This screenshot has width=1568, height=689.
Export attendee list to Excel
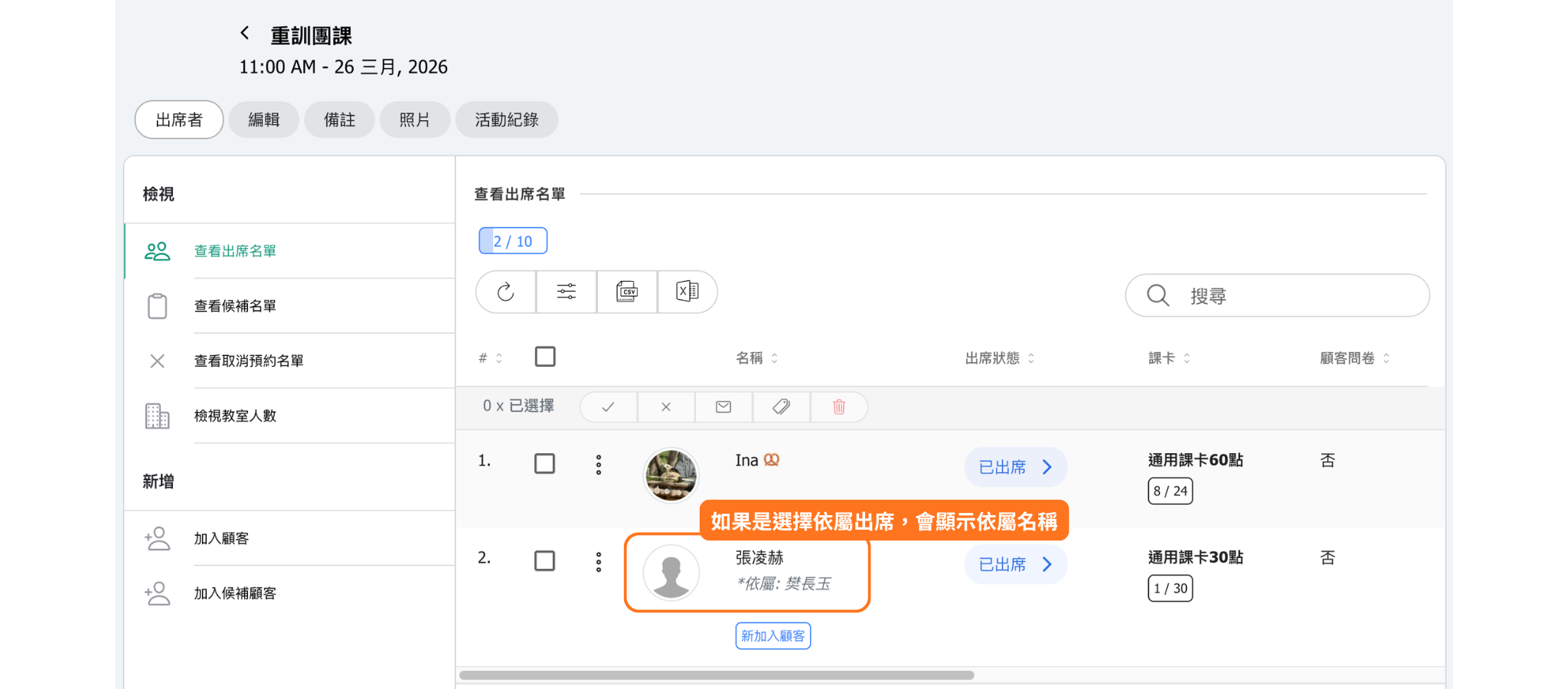coord(687,292)
